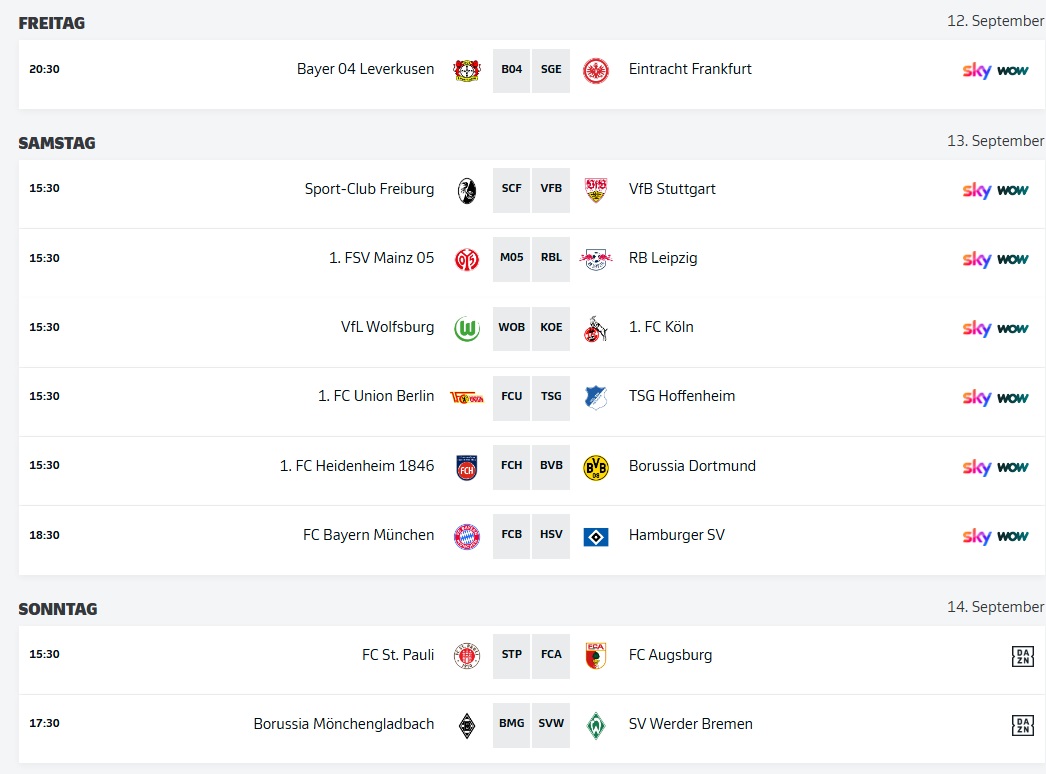
Task: Open the VfL Wolfsburg green W logo
Action: point(467,328)
